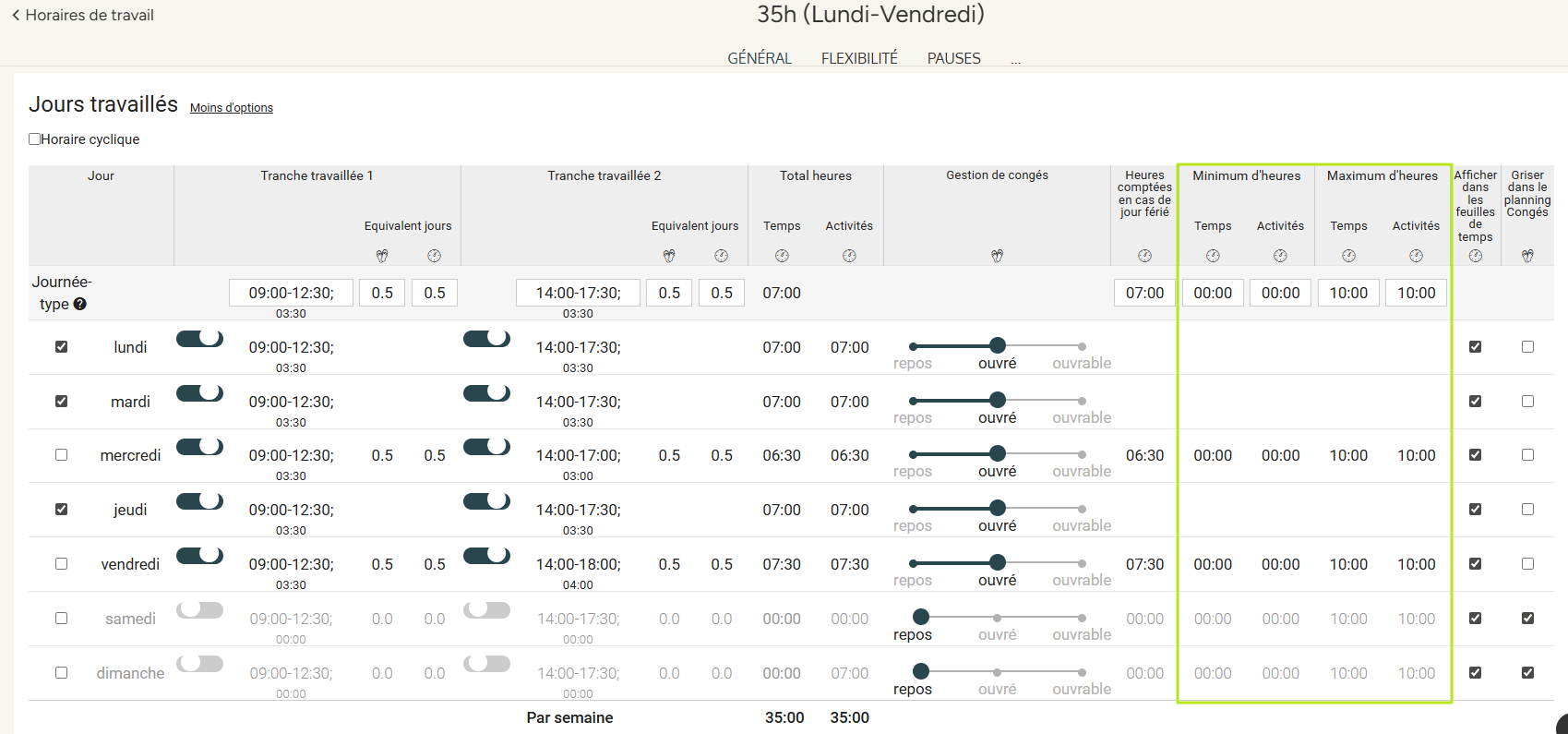Switch to the FLEXIBILITÉ tab
Viewport: 1568px width, 734px height.
859,58
